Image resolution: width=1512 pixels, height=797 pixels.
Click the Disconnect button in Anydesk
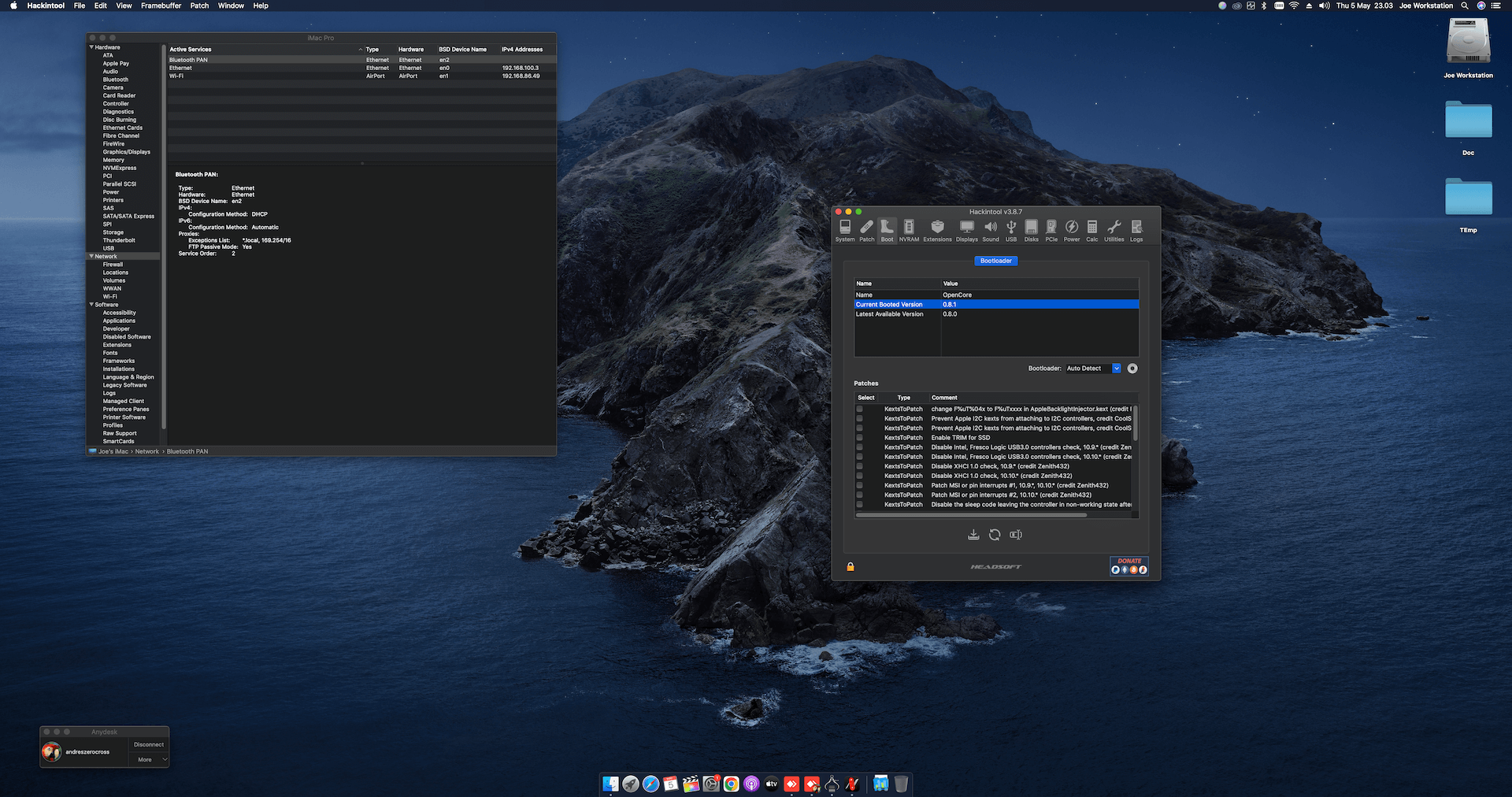(149, 744)
